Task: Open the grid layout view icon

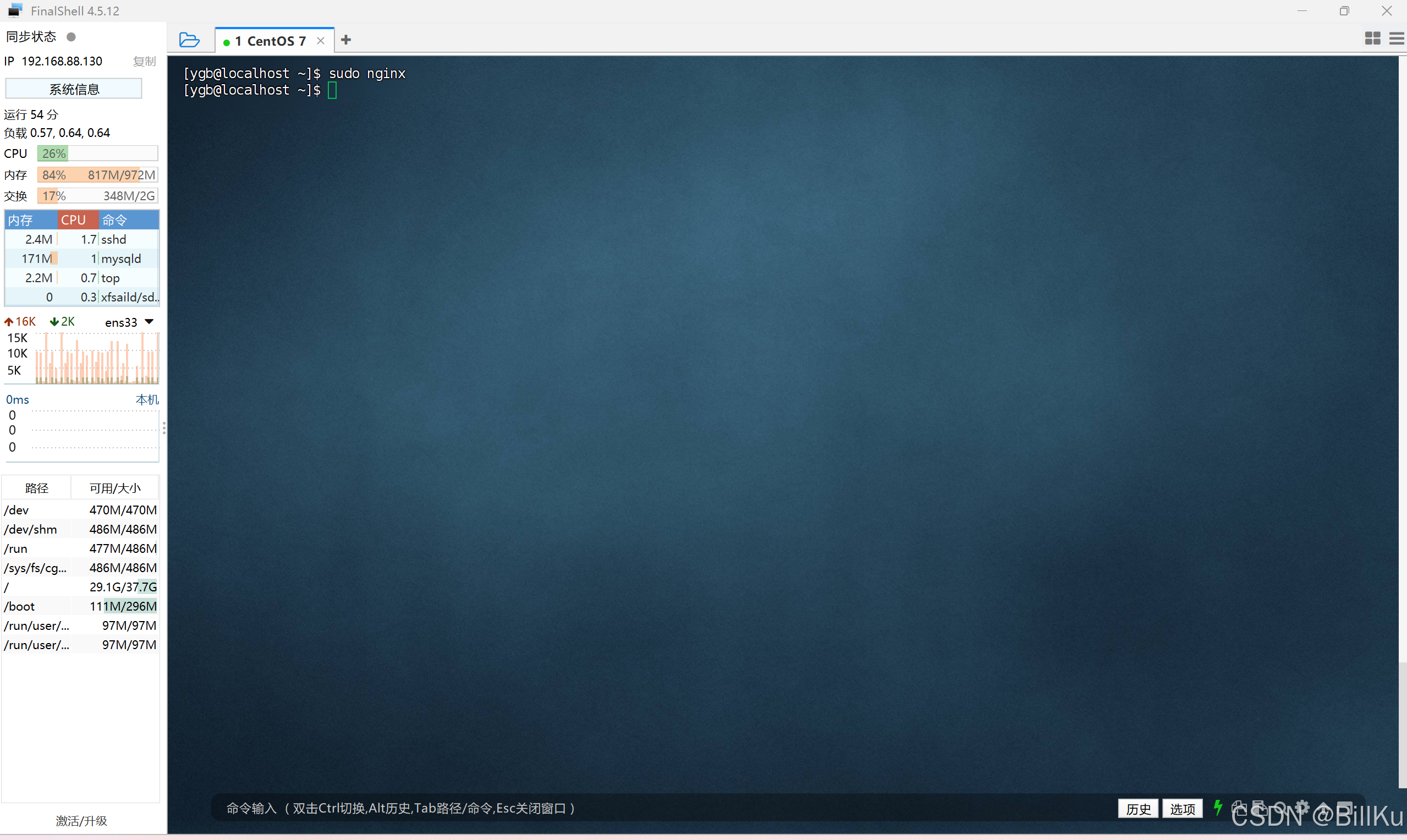Action: point(1372,39)
